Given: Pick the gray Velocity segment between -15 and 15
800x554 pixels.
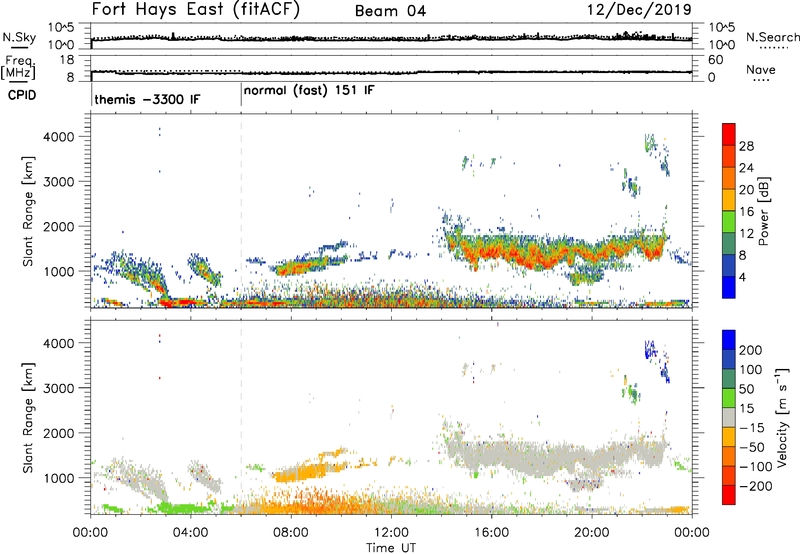Looking at the screenshot, I should pyautogui.click(x=729, y=417).
